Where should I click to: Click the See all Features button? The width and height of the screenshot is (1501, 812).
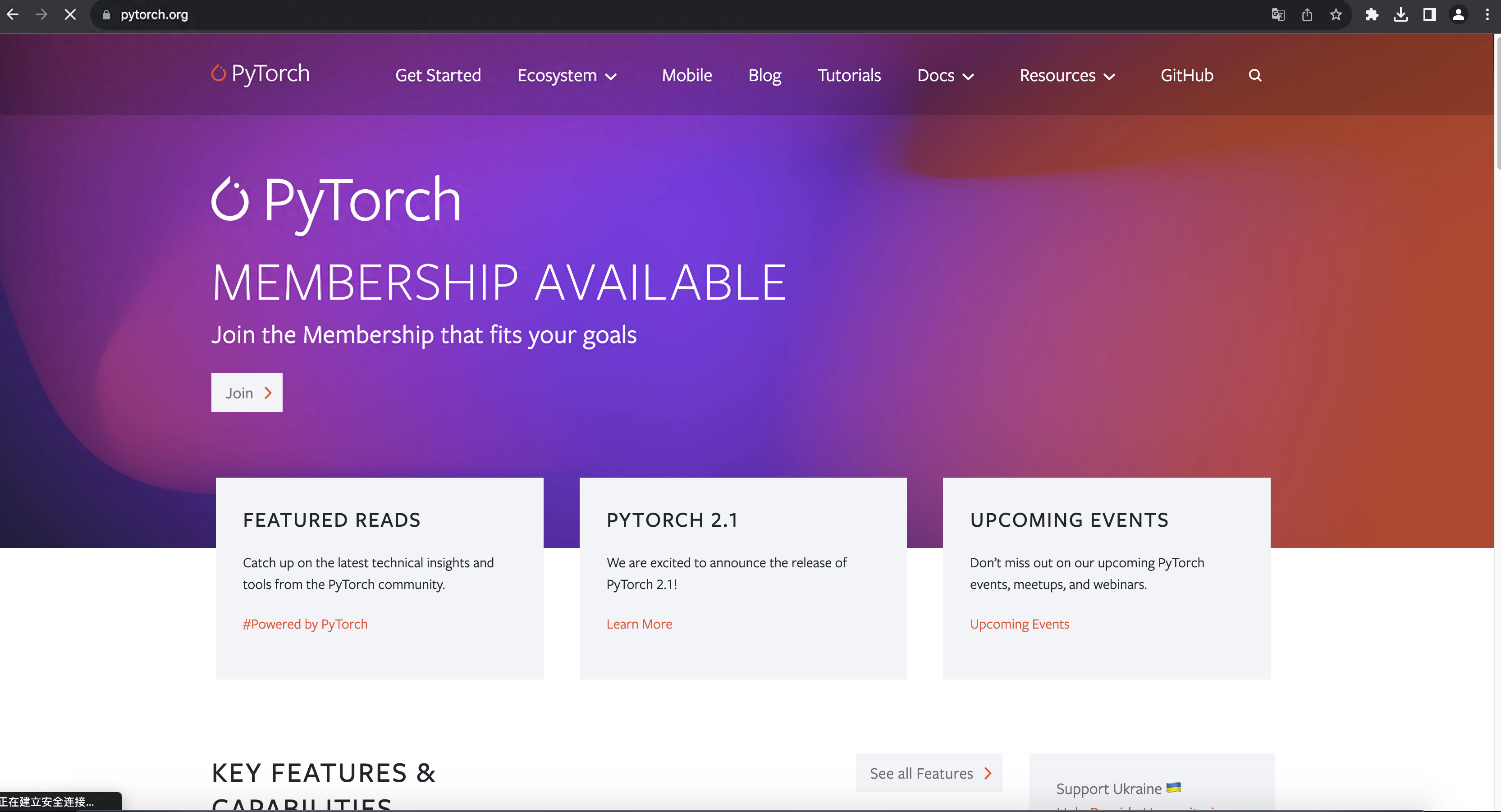(929, 773)
